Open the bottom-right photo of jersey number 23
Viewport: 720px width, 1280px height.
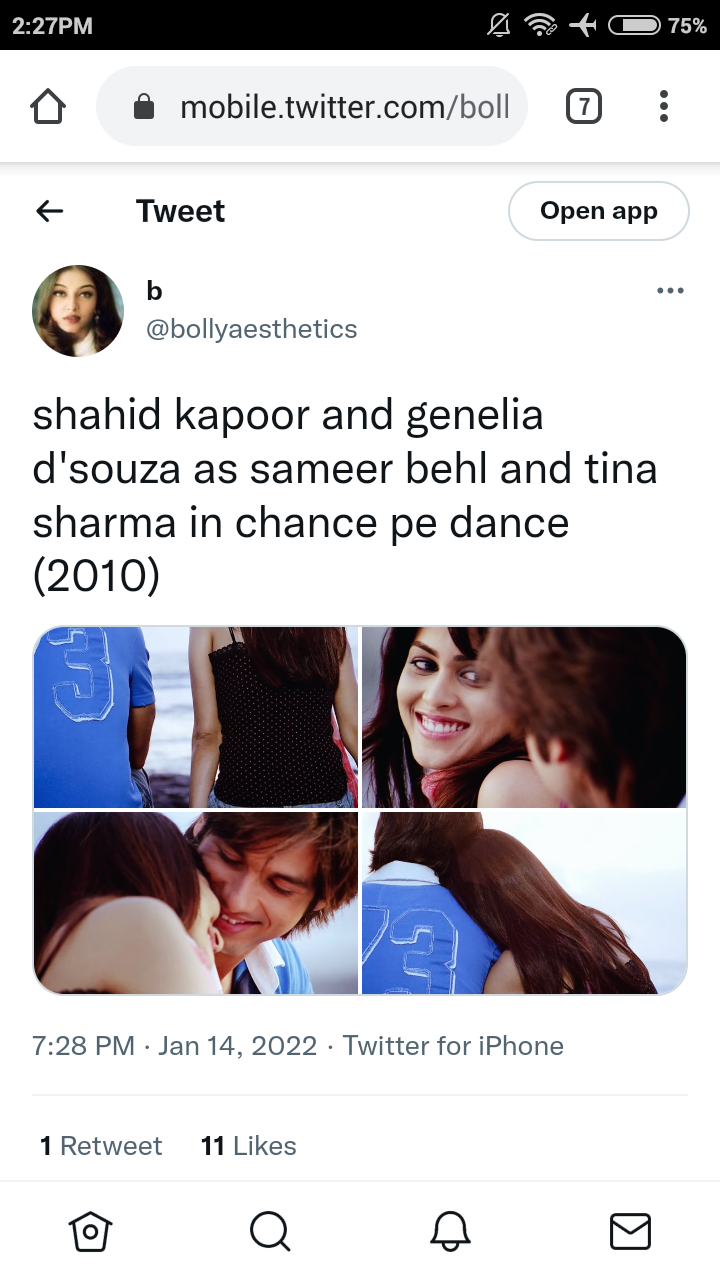pyautogui.click(x=524, y=903)
